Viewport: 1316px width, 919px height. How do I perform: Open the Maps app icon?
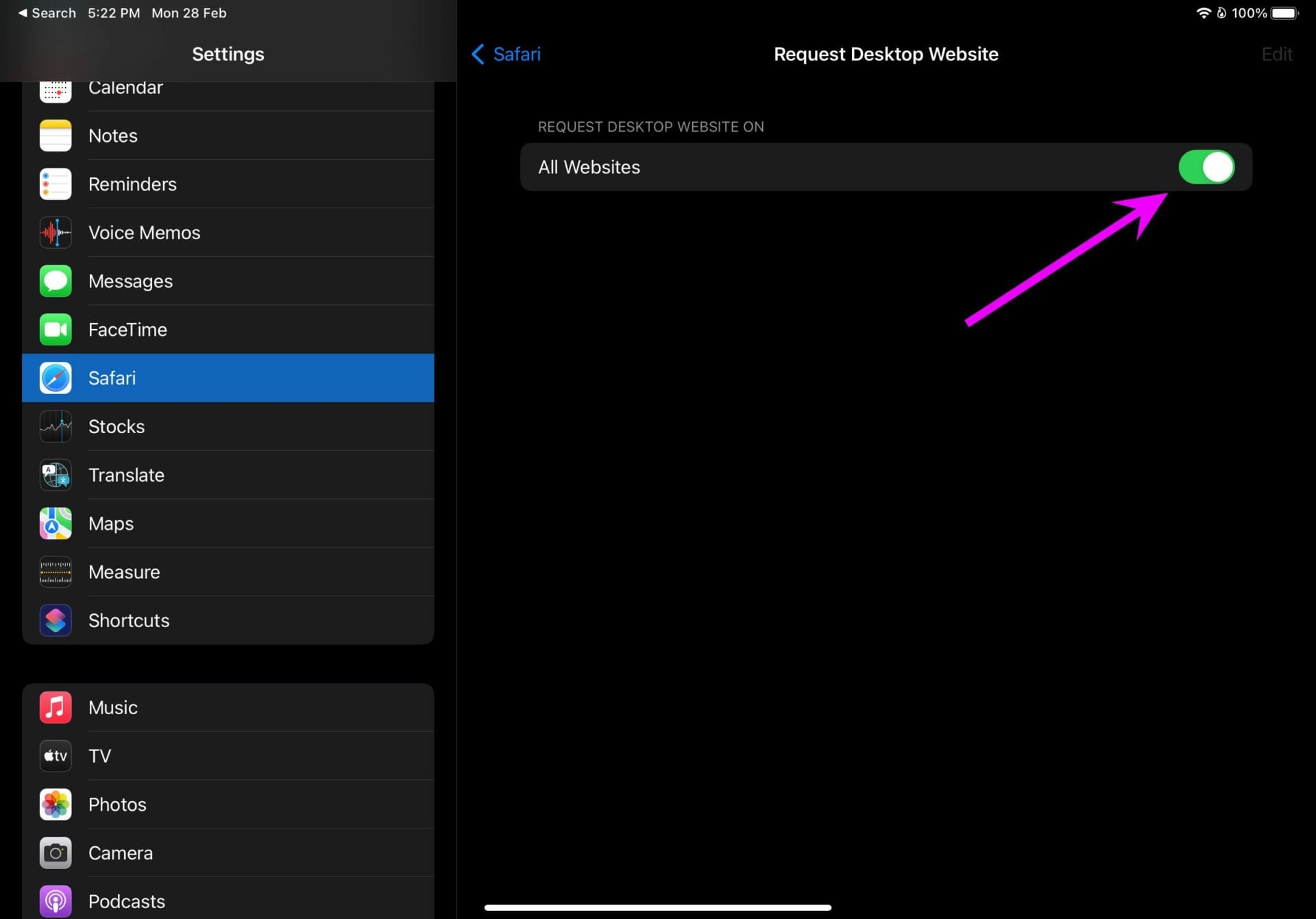pos(56,524)
